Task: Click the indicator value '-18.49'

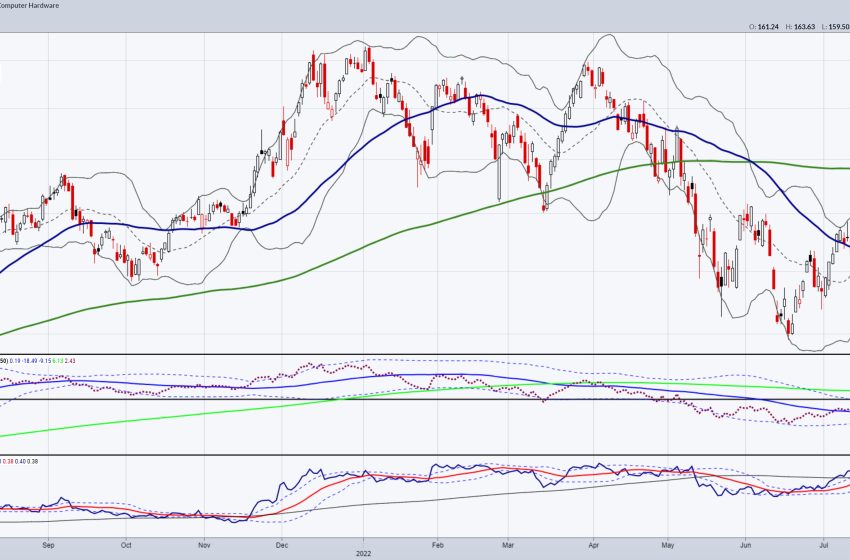Action: click(x=30, y=361)
